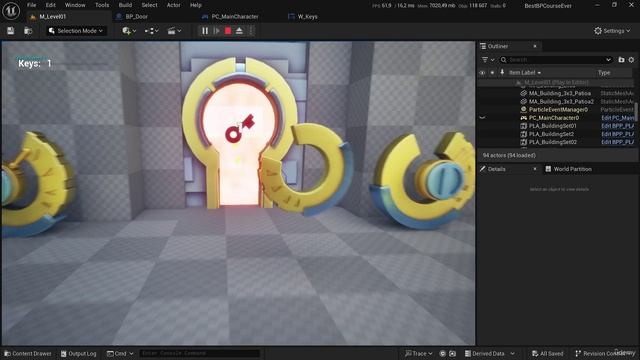Image resolution: width=640 pixels, height=360 pixels.
Task: Open the Selection Mode dropdown
Action: point(76,31)
